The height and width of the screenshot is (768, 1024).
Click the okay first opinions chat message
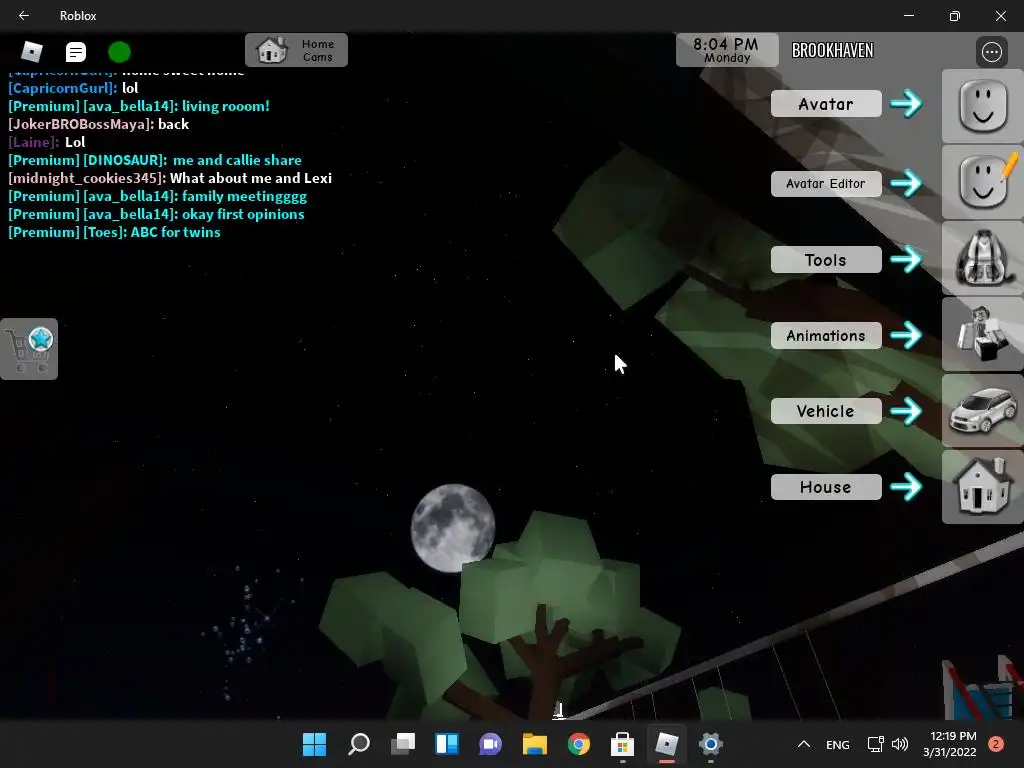[156, 214]
